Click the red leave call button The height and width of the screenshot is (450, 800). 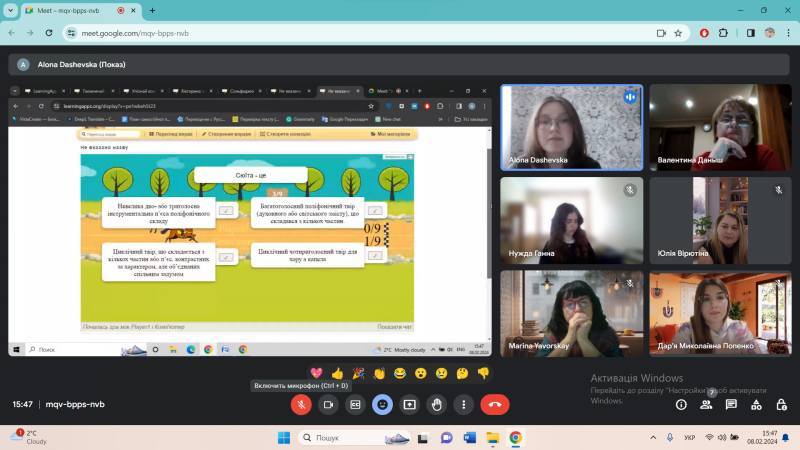(x=494, y=405)
